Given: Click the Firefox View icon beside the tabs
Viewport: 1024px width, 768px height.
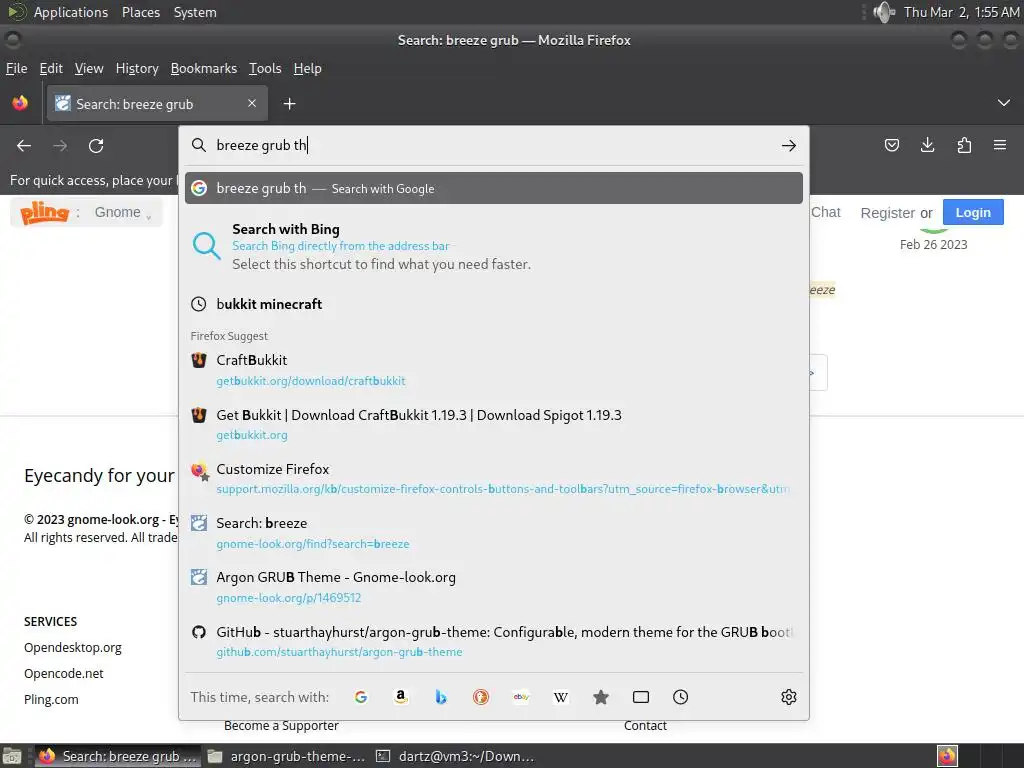Looking at the screenshot, I should tap(20, 103).
